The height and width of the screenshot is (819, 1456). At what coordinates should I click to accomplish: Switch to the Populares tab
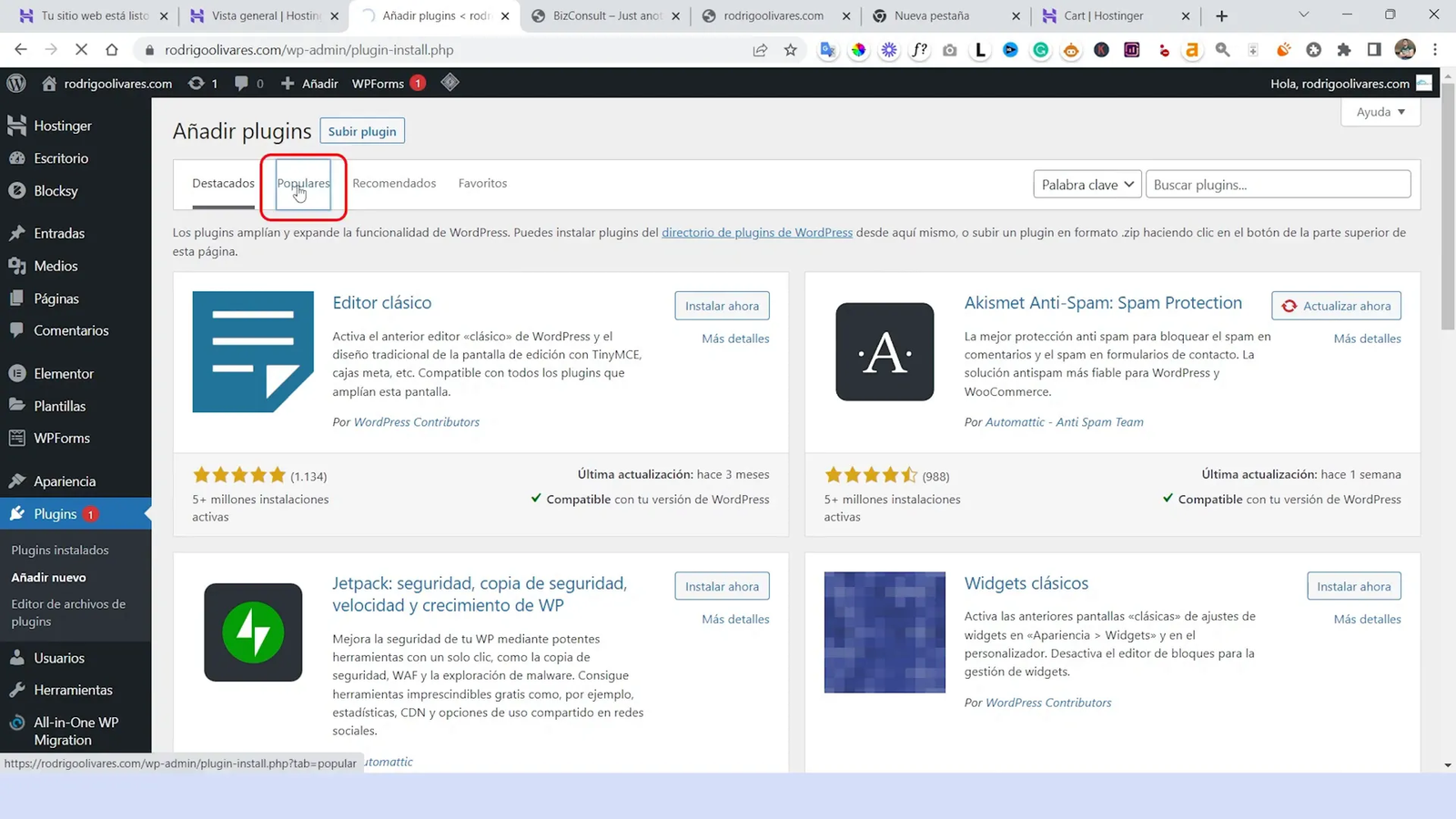point(303,183)
